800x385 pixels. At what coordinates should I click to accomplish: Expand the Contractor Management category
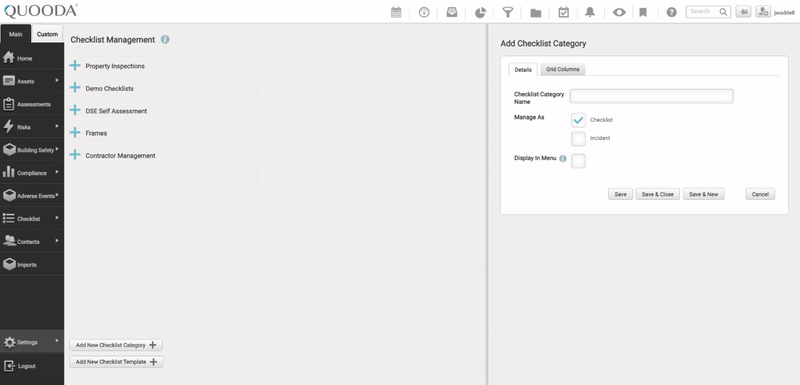[x=75, y=155]
